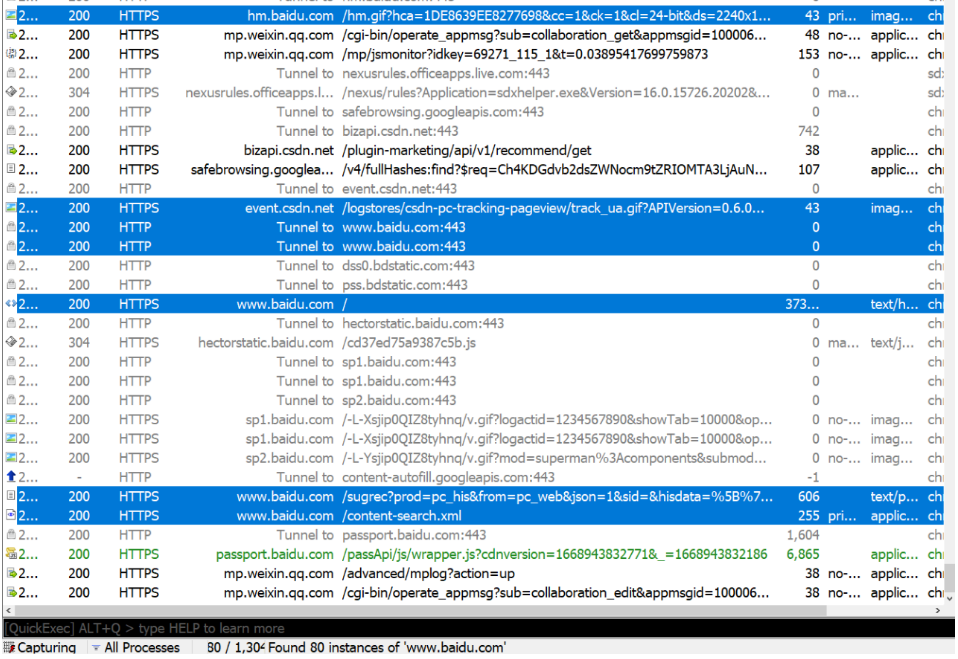The image size is (958, 659).
Task: Click the tunnel URL 'dss0.bdstatic.com:443'
Action: (408, 266)
